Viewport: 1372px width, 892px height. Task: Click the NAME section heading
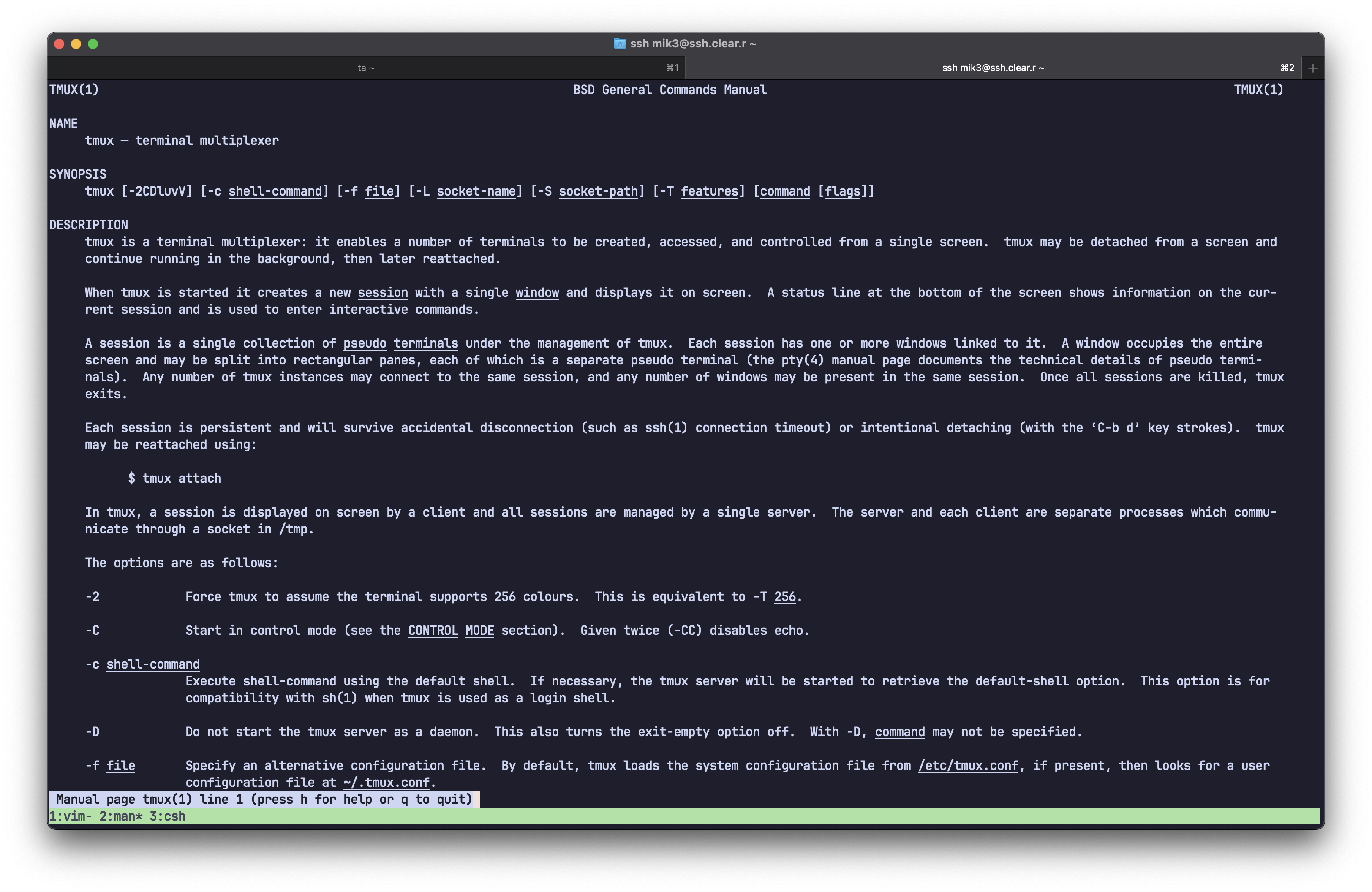[63, 123]
